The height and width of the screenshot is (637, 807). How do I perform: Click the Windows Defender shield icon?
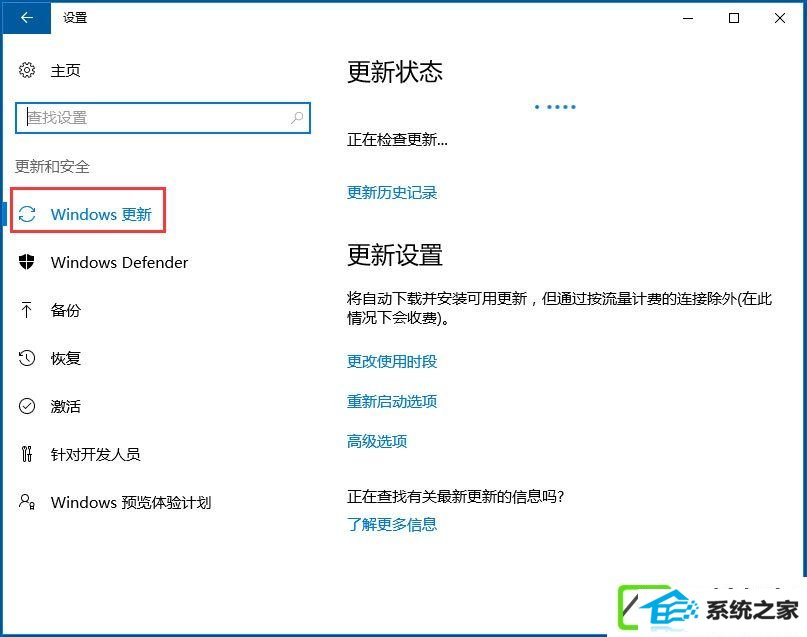(27, 262)
